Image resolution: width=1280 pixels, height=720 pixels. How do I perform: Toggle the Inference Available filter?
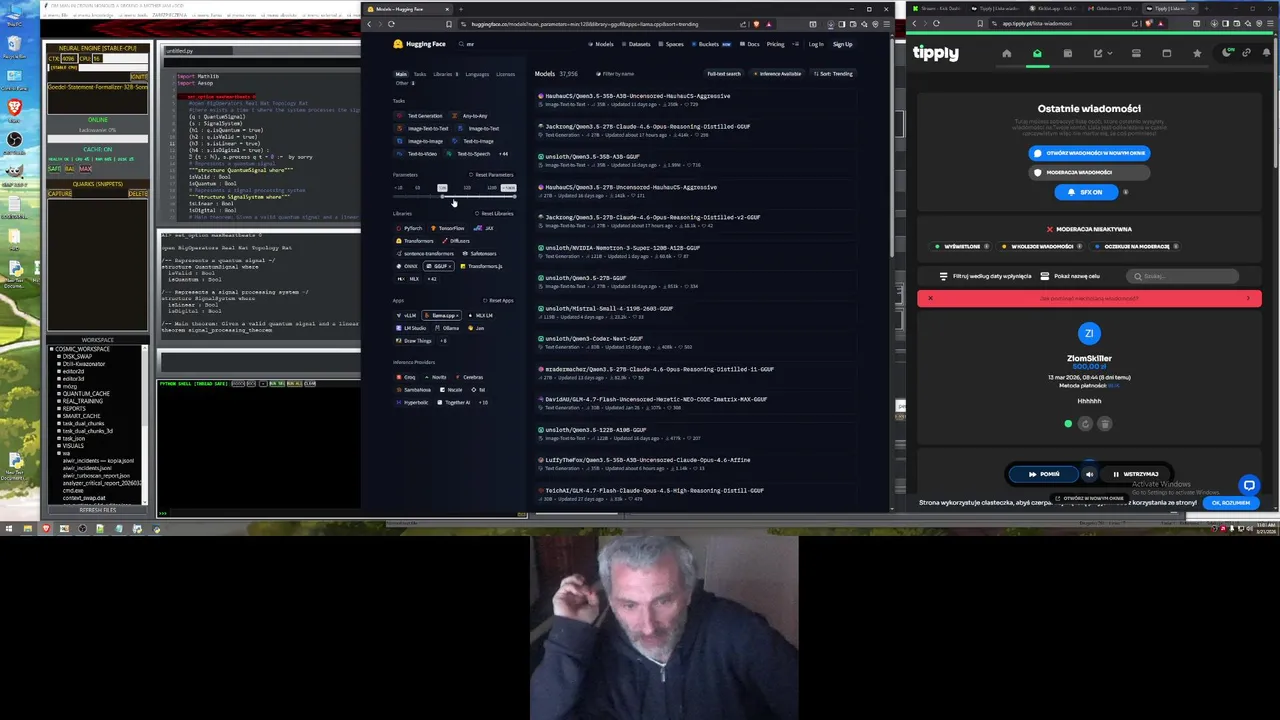(x=777, y=74)
